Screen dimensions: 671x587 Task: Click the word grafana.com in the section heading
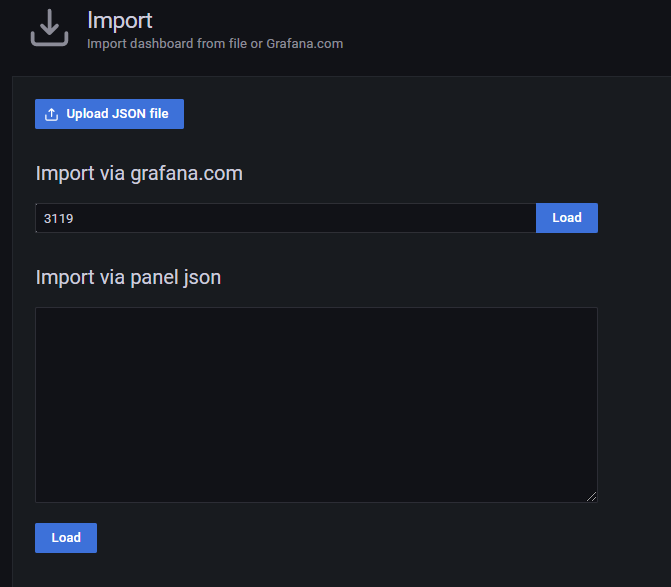(186, 173)
